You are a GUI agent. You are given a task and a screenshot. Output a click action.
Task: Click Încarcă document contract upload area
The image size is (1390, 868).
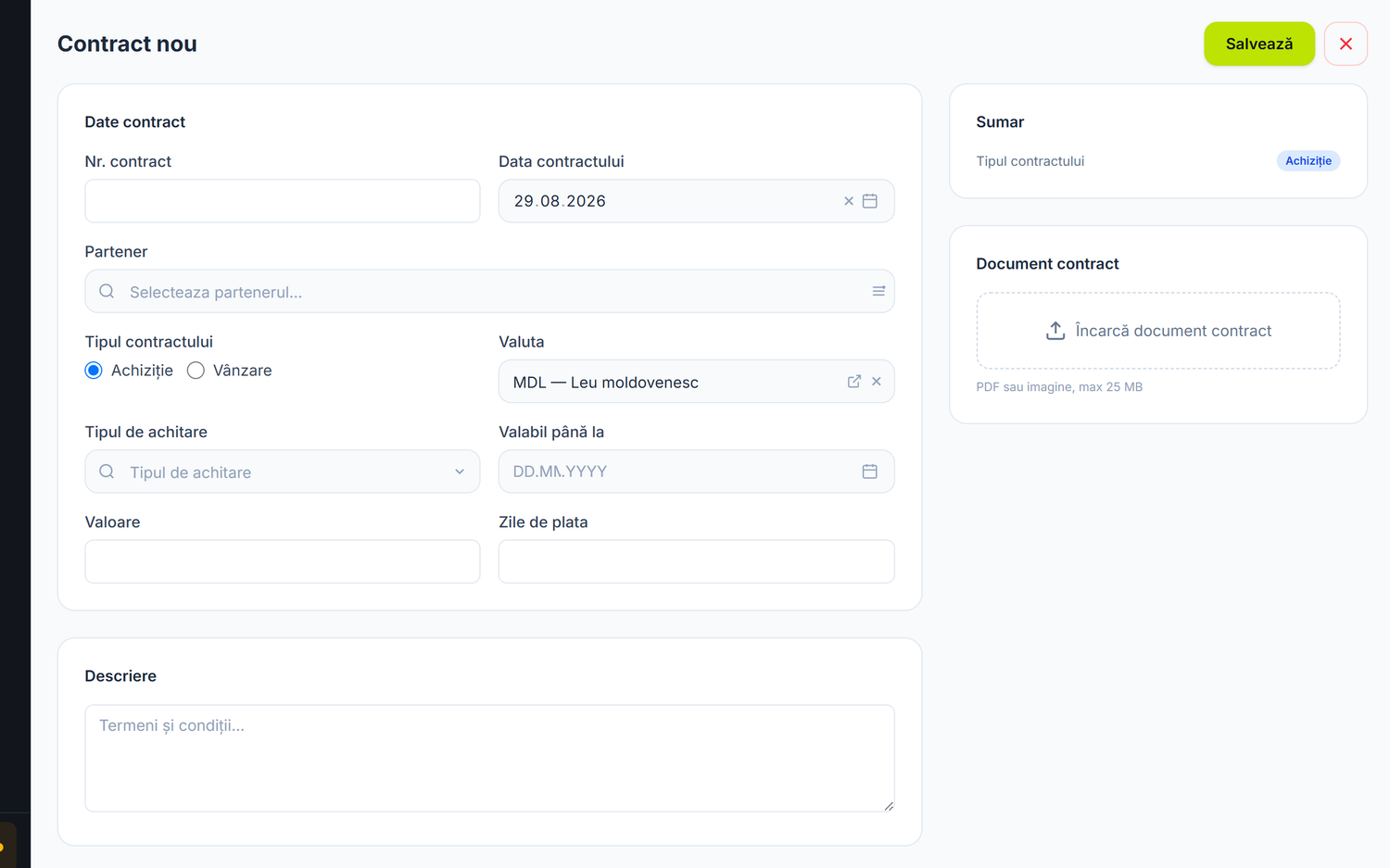click(1158, 331)
